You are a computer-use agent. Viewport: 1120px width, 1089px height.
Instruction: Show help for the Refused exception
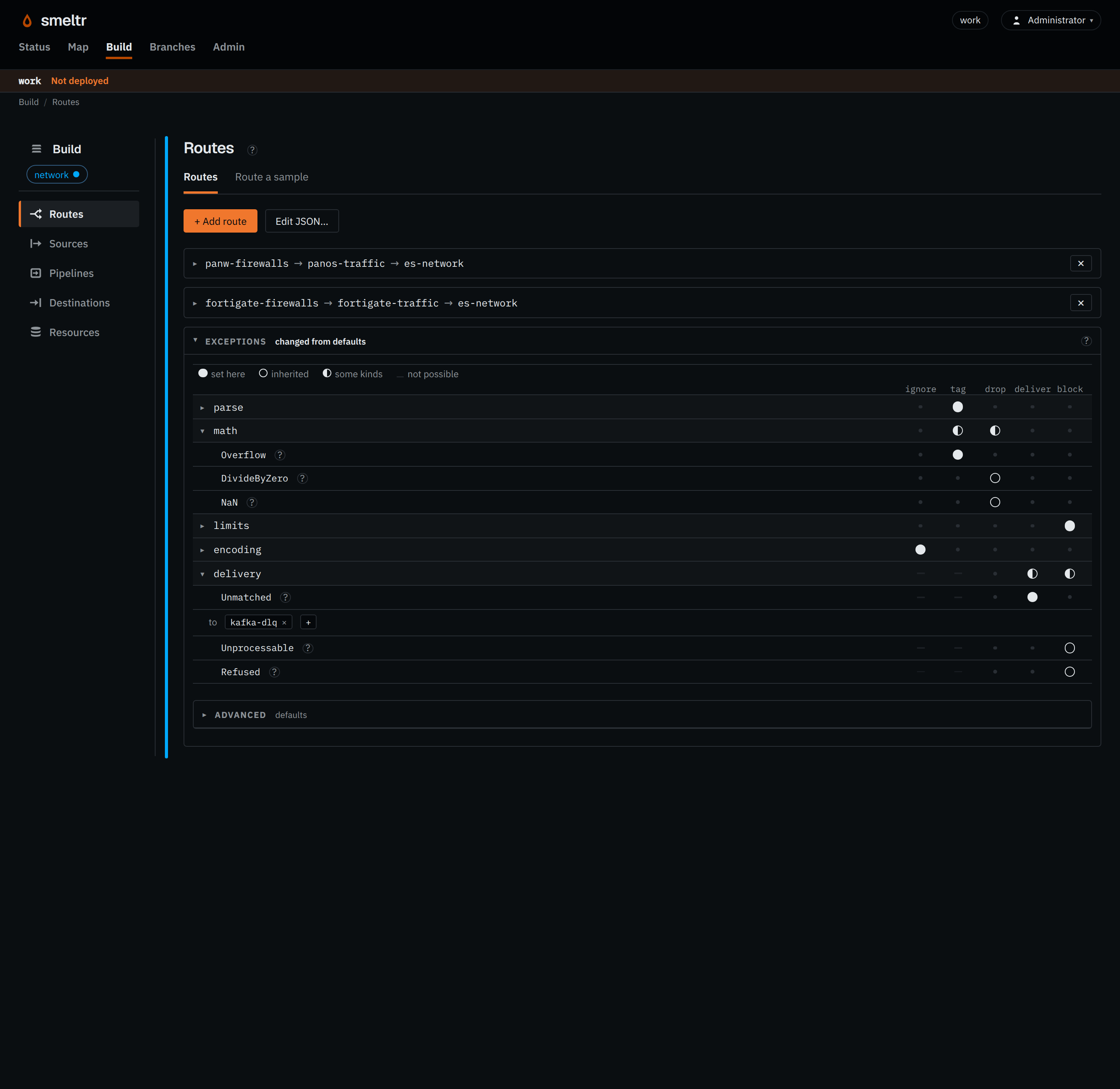(275, 672)
